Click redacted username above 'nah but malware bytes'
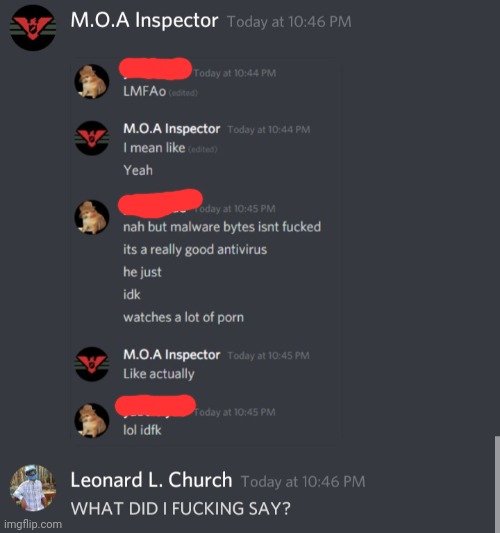The width and height of the screenshot is (500, 533). pyautogui.click(x=160, y=203)
